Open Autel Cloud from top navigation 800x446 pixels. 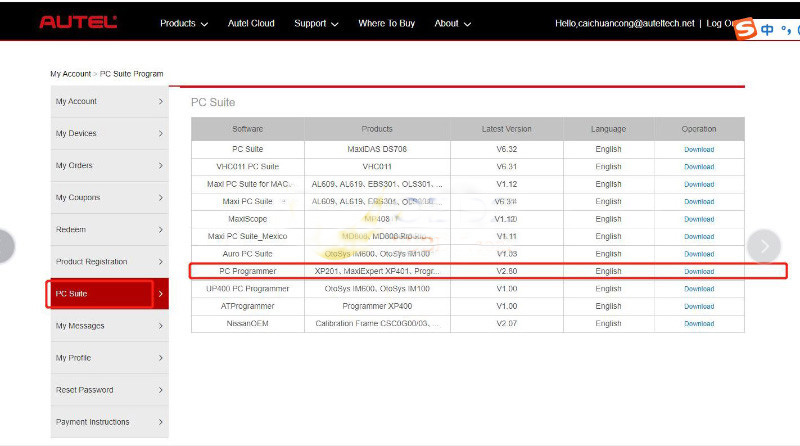coord(251,23)
